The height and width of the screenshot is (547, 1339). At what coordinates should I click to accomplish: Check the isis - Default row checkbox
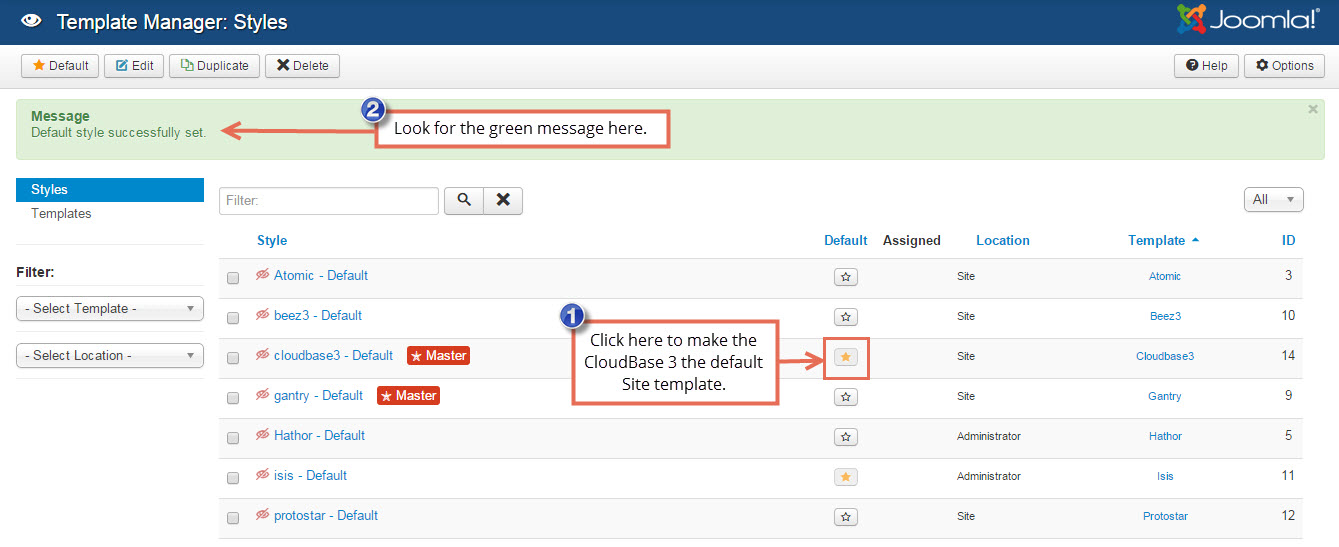click(x=233, y=478)
